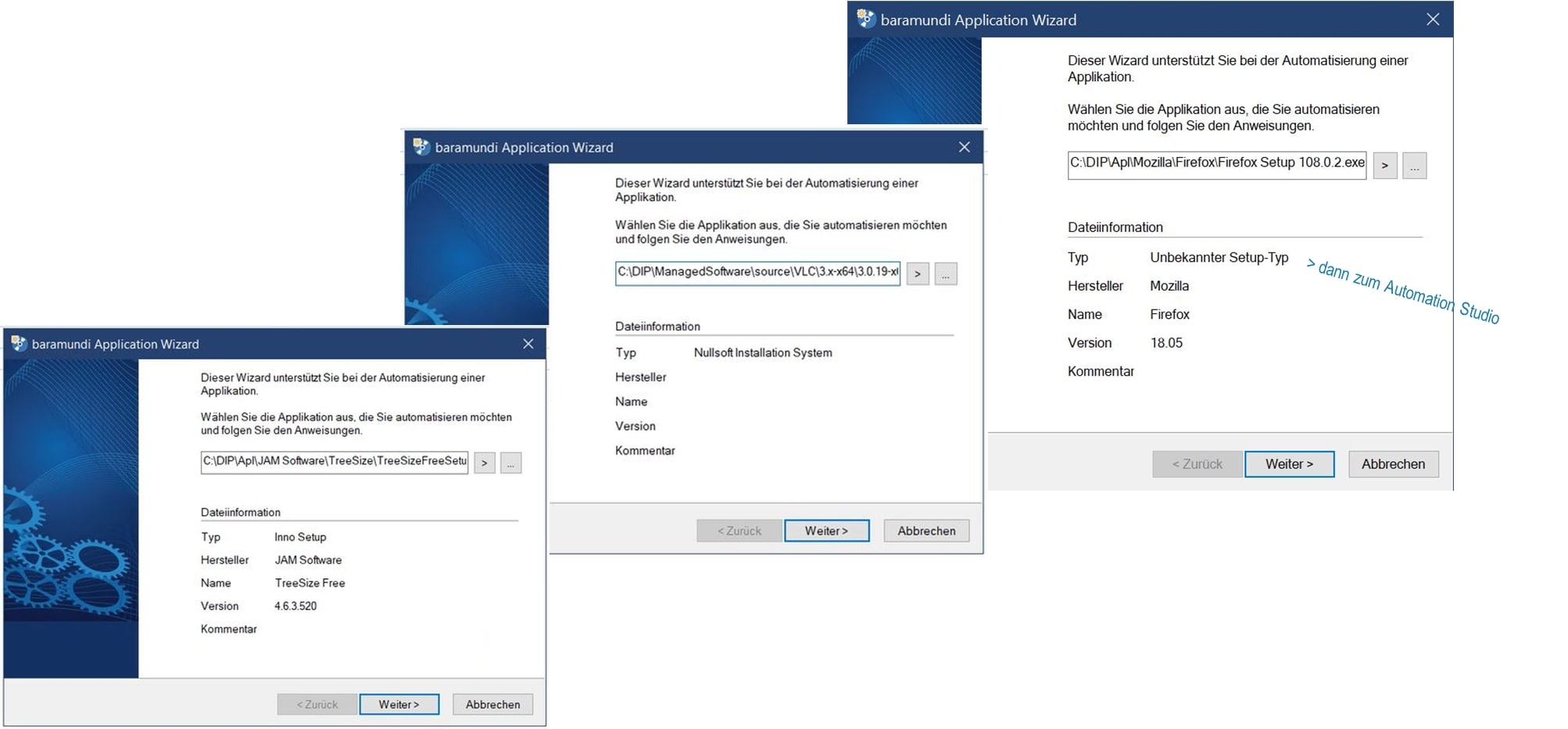
Task: Click the '...' browse button next to Firefox Setup path
Action: click(1415, 166)
